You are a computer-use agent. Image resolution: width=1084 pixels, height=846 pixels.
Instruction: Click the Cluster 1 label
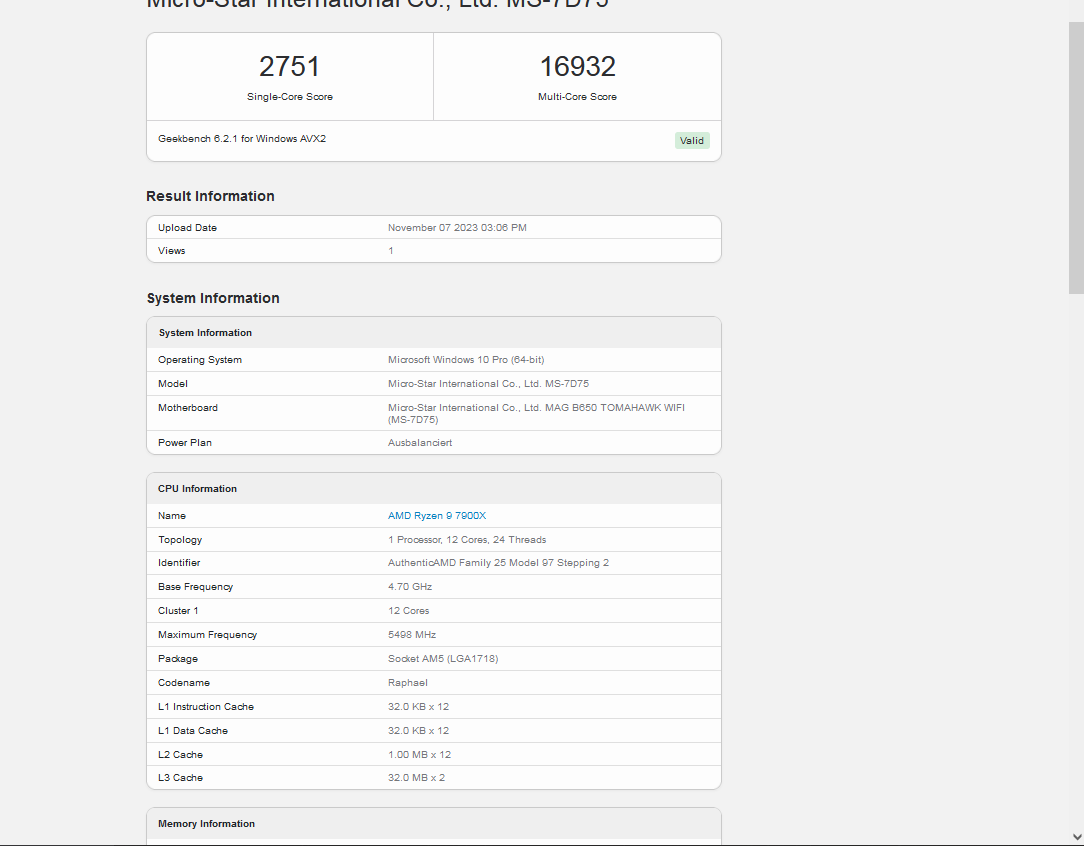pos(178,611)
